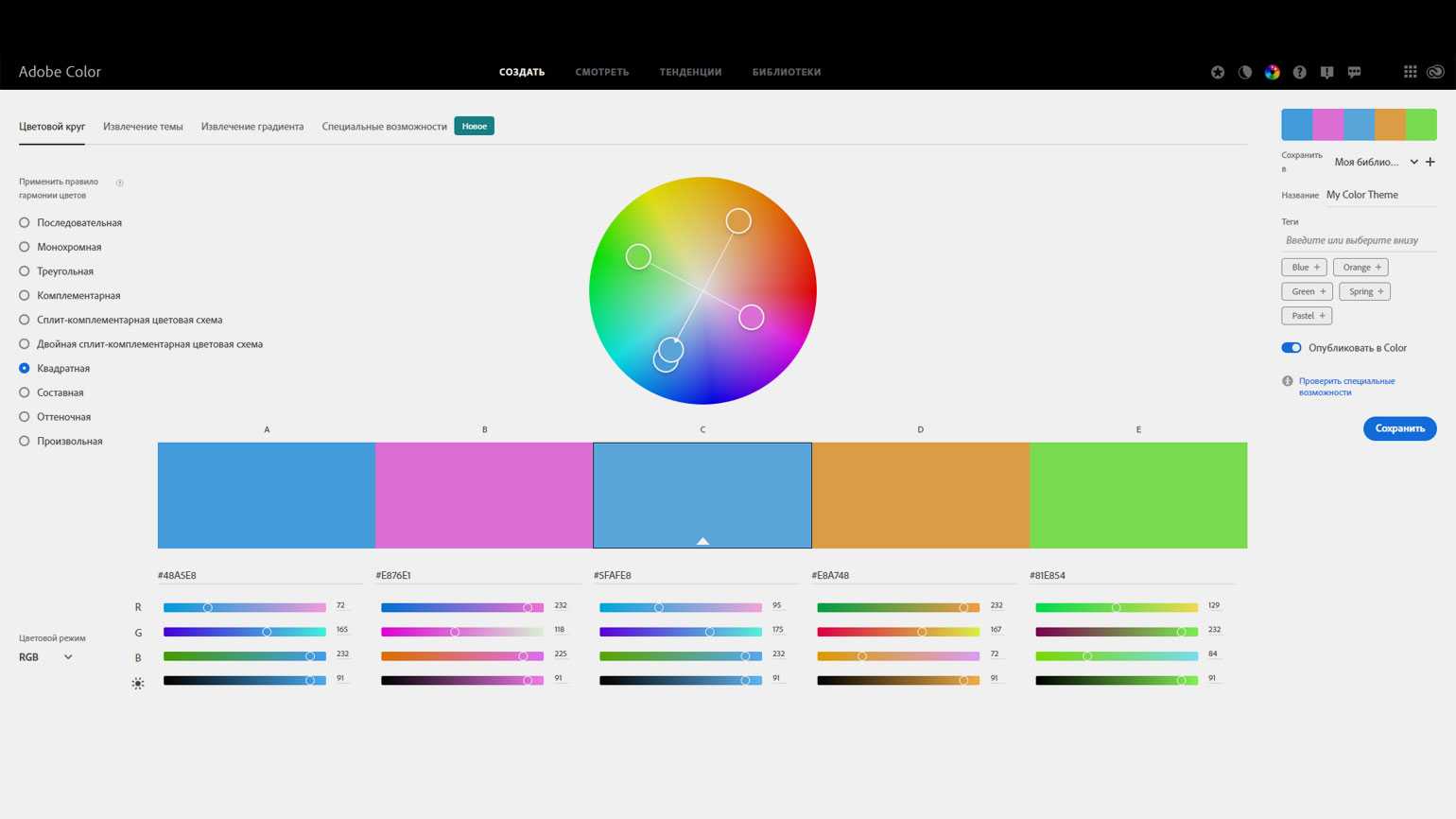Viewport: 1456px width, 819px height.
Task: Open the Проверить специальные возможности link
Action: [x=1346, y=386]
